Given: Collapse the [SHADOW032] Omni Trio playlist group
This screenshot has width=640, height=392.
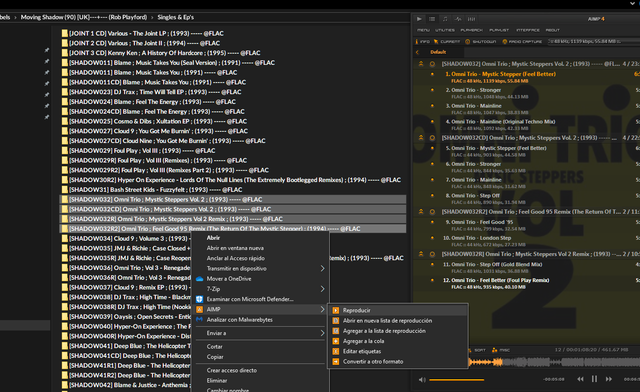Looking at the screenshot, I should click(x=421, y=64).
